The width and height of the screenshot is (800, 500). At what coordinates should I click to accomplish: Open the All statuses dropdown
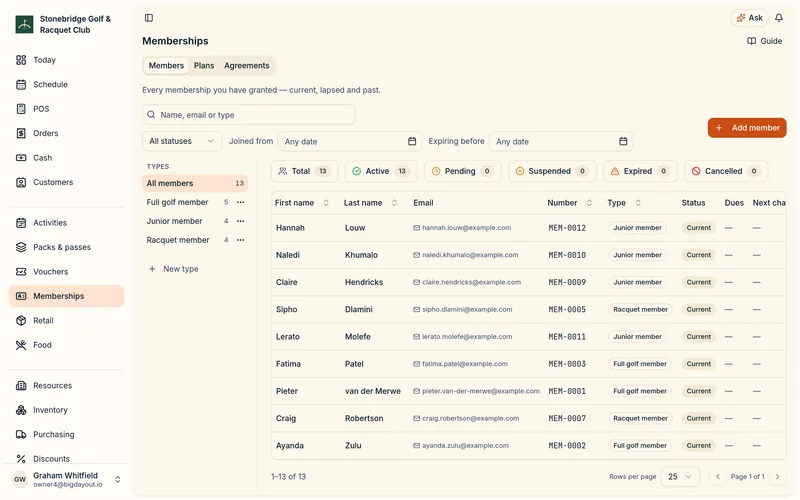182,141
